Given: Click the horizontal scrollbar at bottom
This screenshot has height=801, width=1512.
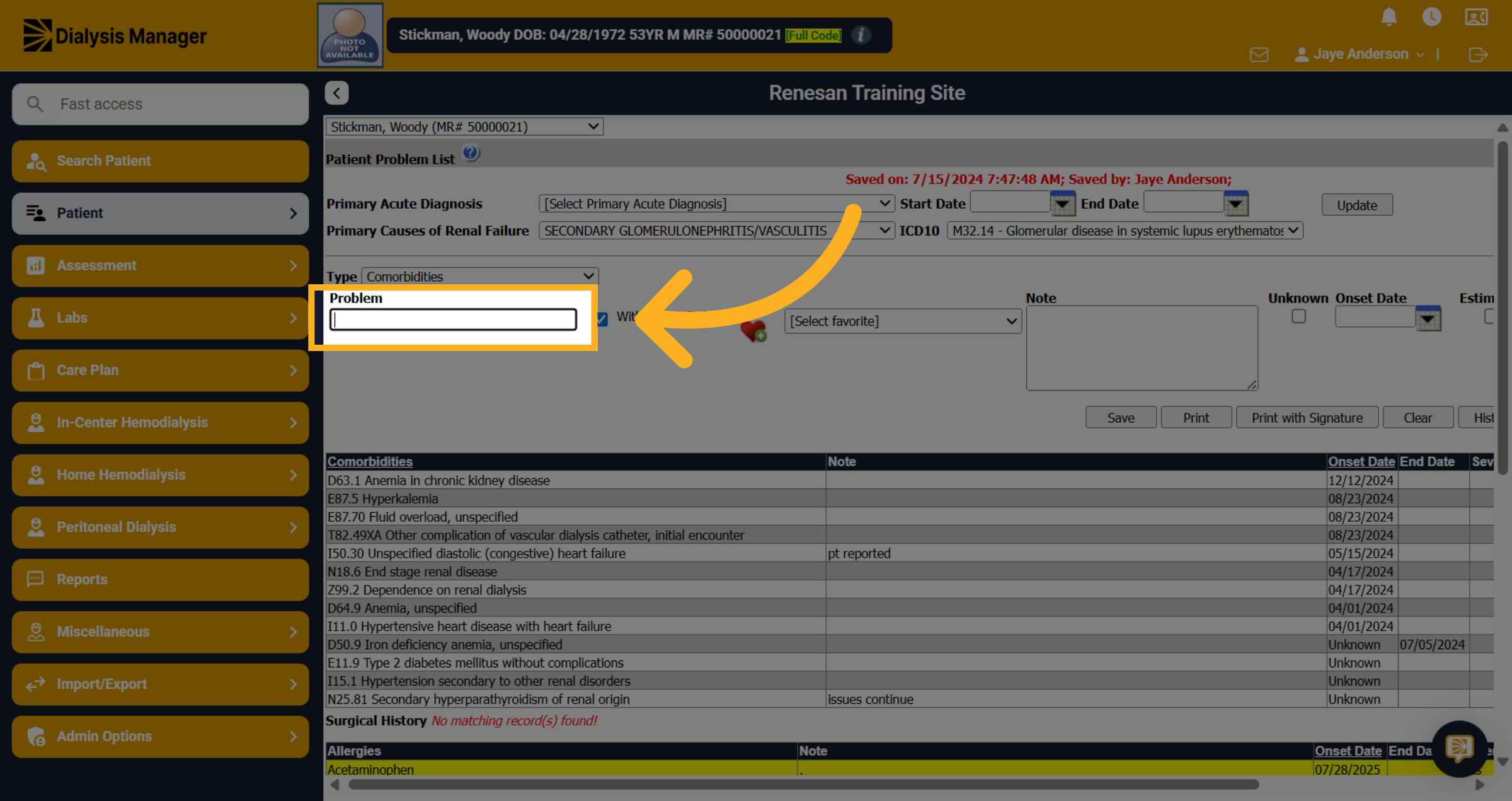Looking at the screenshot, I should click(x=803, y=785).
